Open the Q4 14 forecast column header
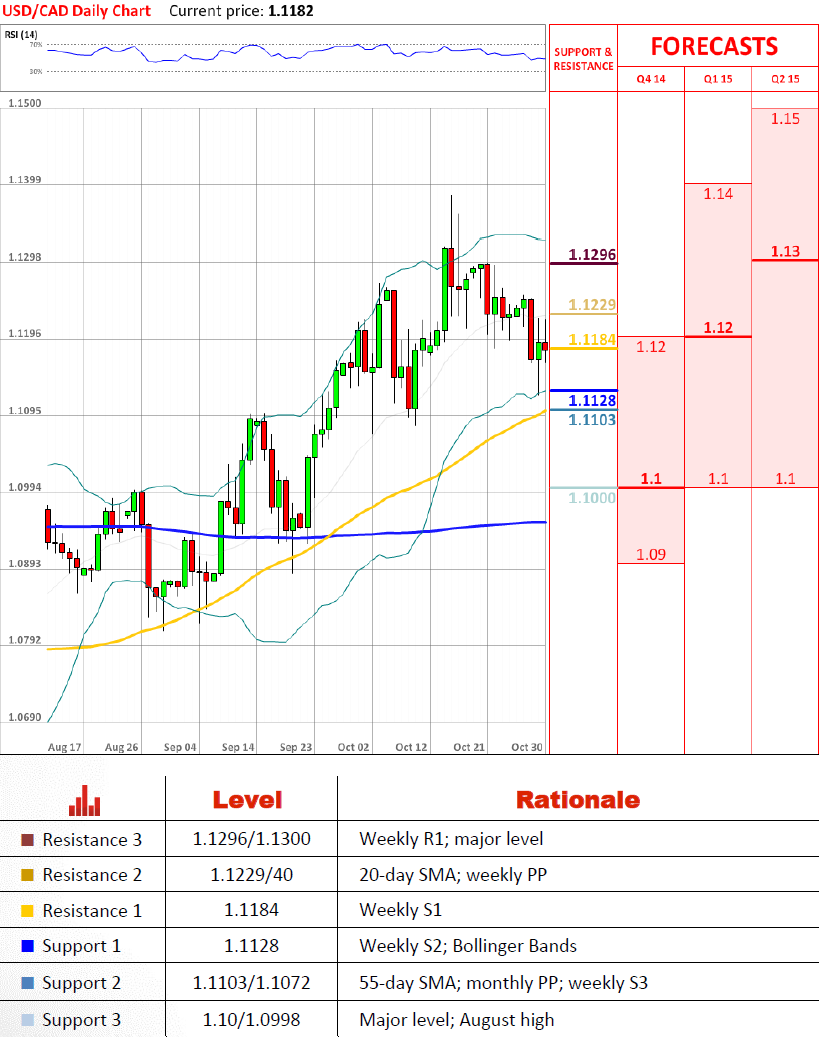 click(650, 79)
